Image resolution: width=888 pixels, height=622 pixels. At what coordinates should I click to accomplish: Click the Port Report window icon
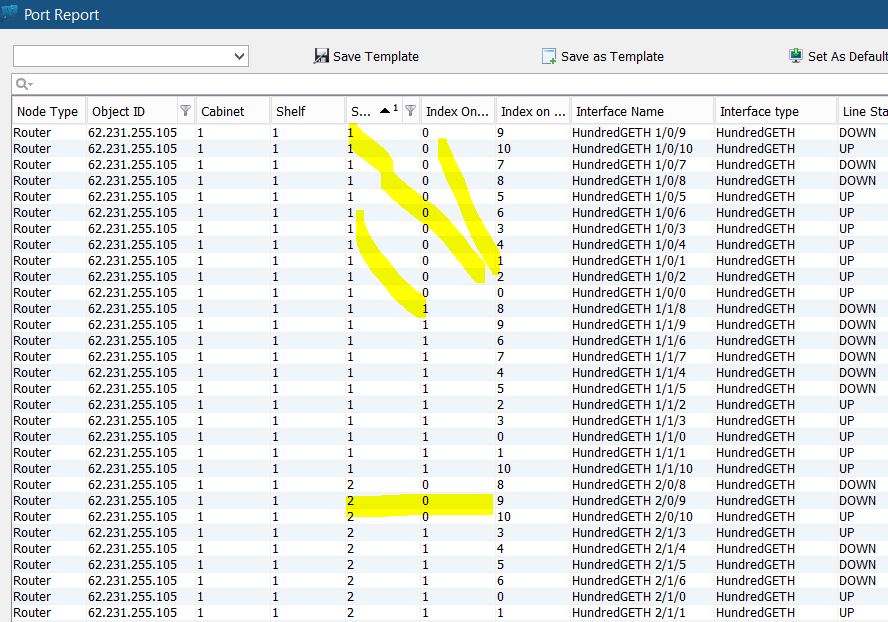coord(9,14)
